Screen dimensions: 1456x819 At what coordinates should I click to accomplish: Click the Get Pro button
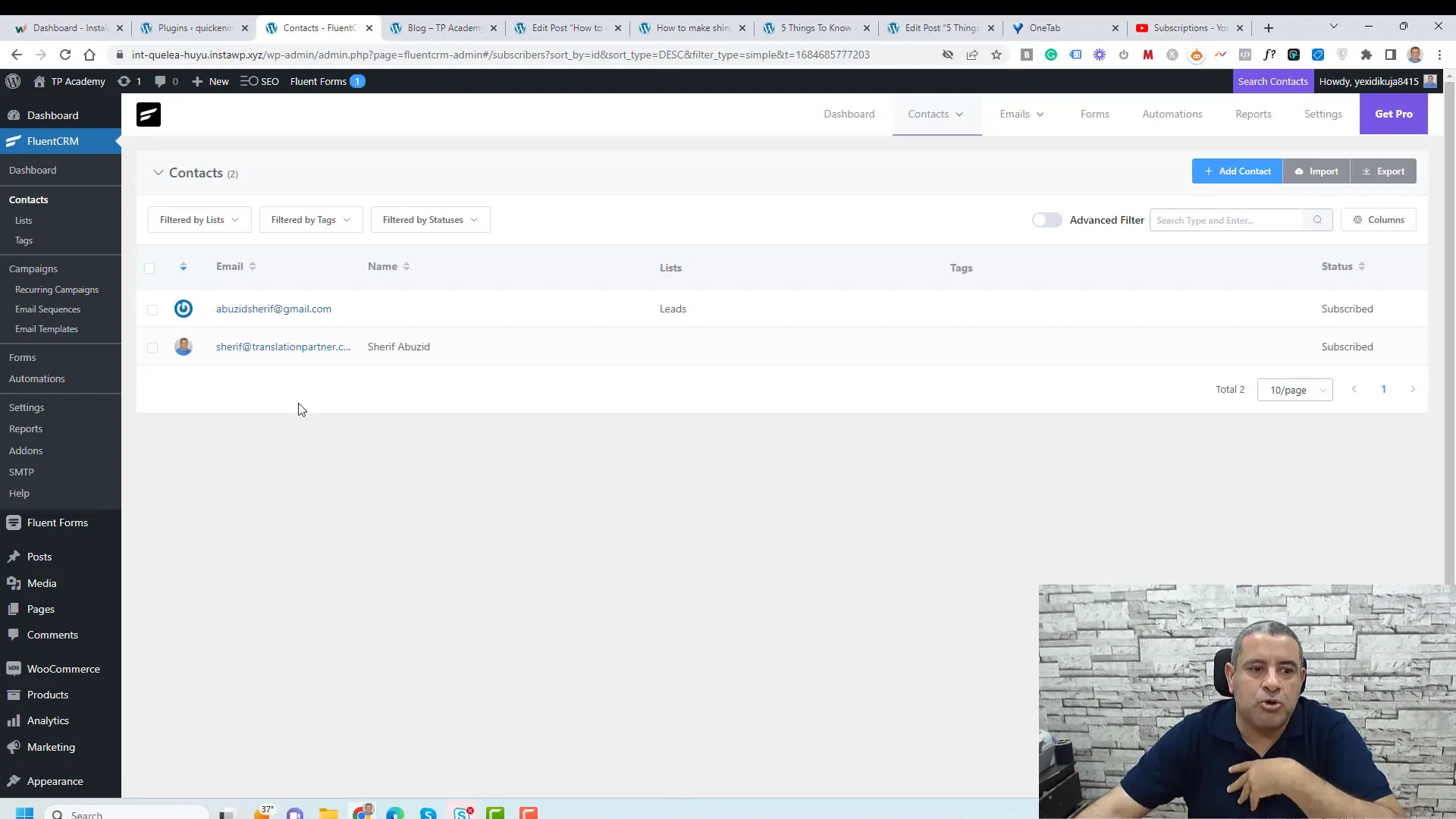1394,113
